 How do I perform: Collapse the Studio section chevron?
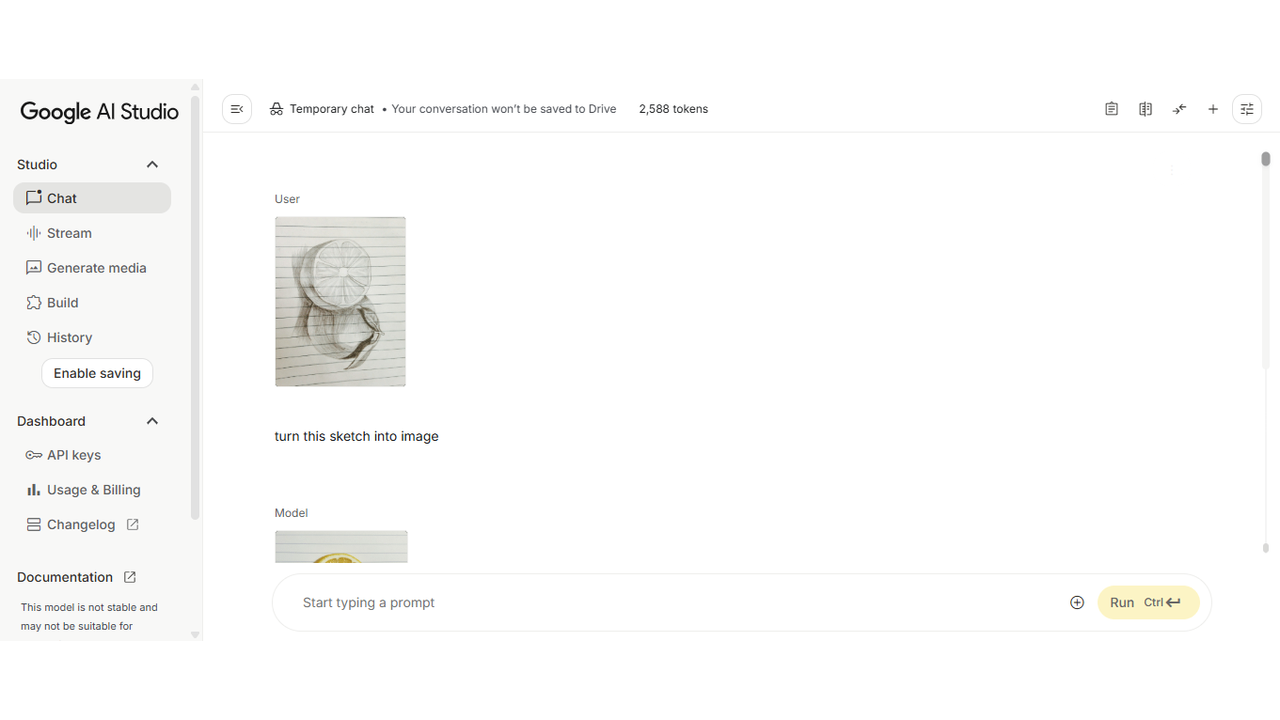[152, 165]
